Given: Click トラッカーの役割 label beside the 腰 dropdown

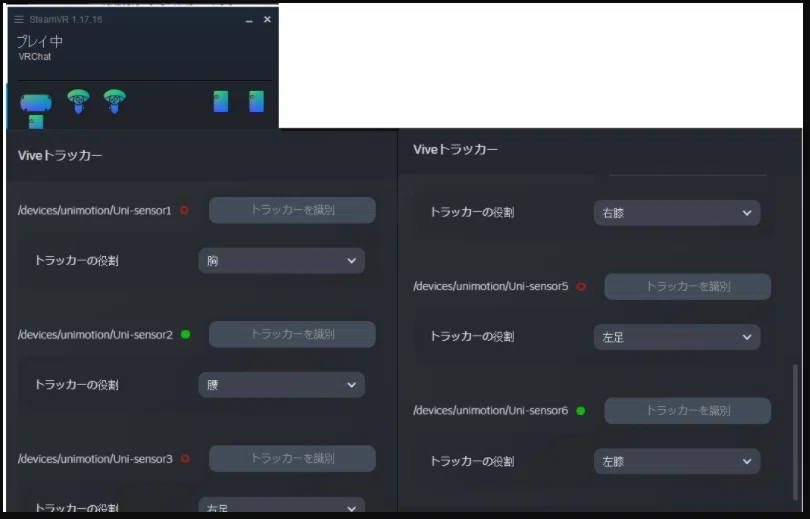Looking at the screenshot, I should click(76, 385).
